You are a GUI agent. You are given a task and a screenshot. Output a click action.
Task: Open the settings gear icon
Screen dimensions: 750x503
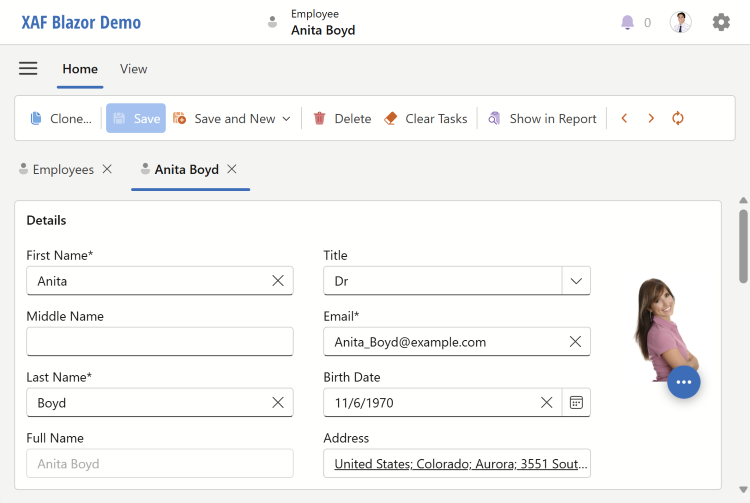721,22
